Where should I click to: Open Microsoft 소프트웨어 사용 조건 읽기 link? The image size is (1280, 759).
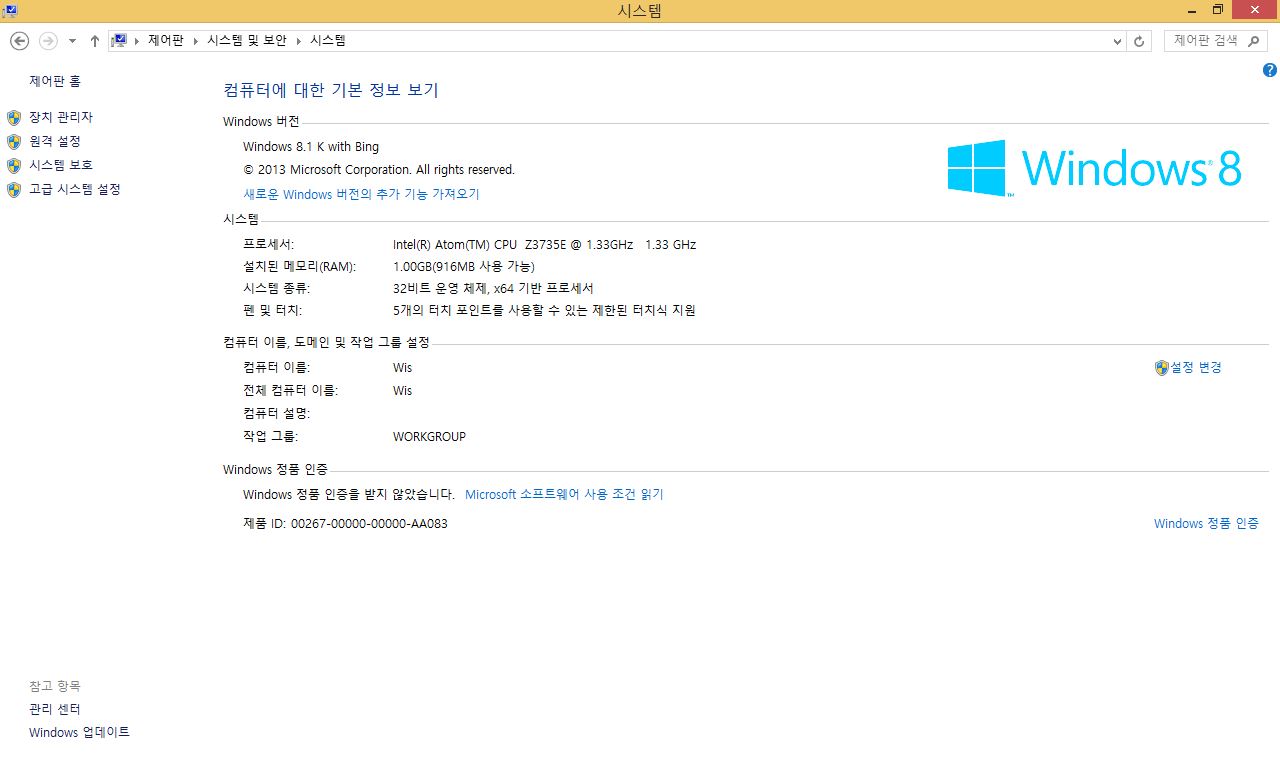[564, 494]
